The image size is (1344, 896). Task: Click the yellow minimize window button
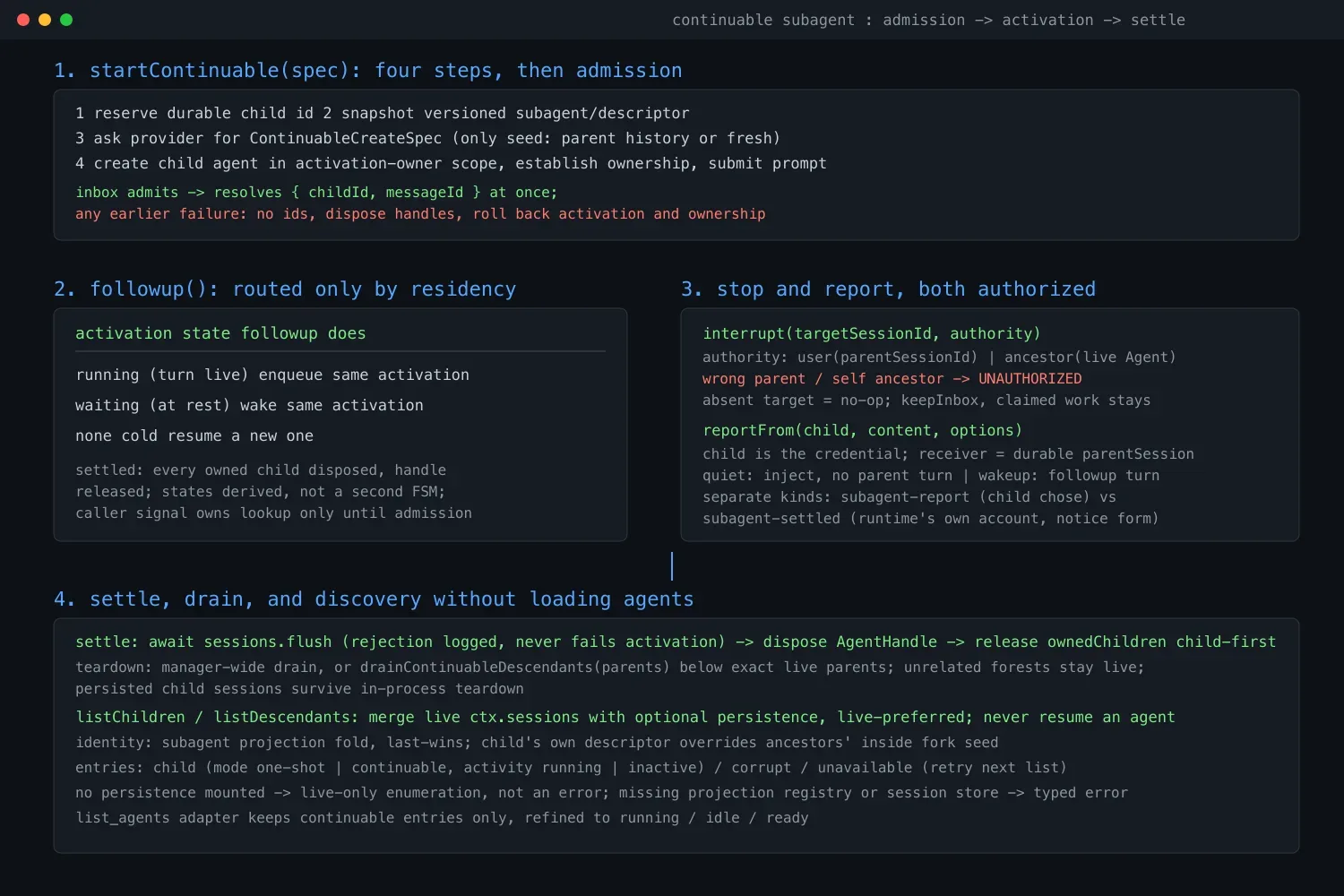pos(45,20)
